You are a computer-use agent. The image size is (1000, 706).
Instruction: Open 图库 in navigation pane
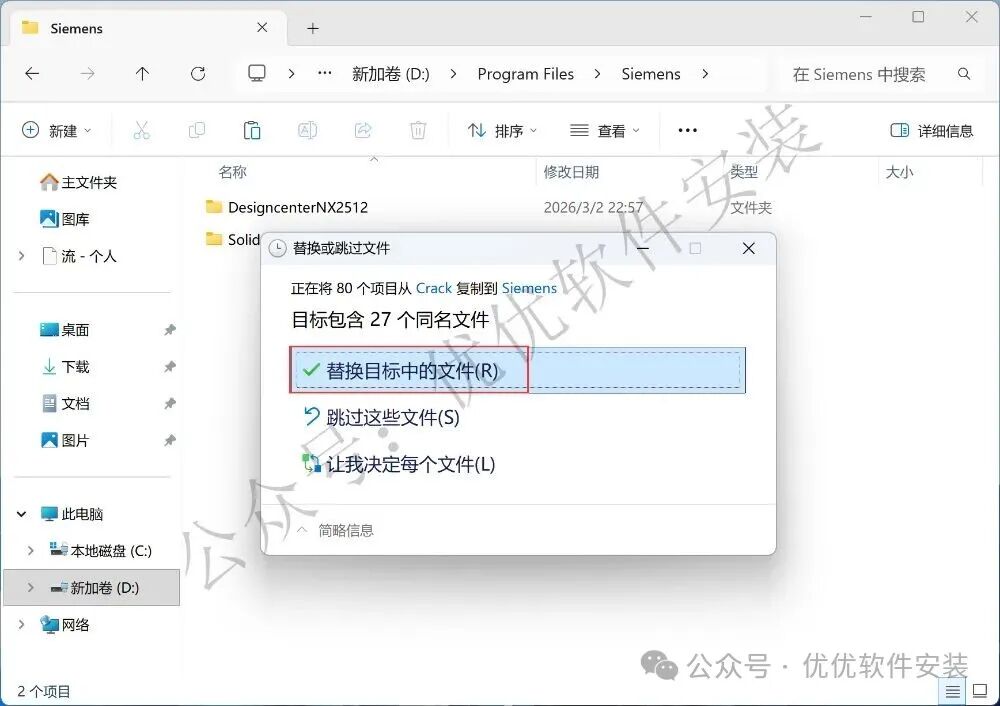pos(64,219)
